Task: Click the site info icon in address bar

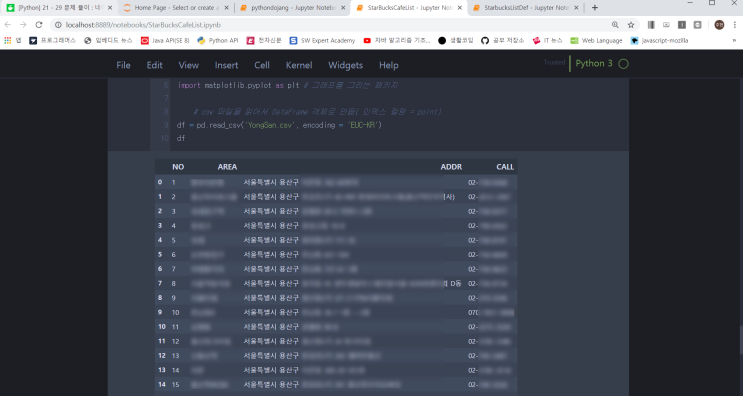Action: tap(58, 25)
